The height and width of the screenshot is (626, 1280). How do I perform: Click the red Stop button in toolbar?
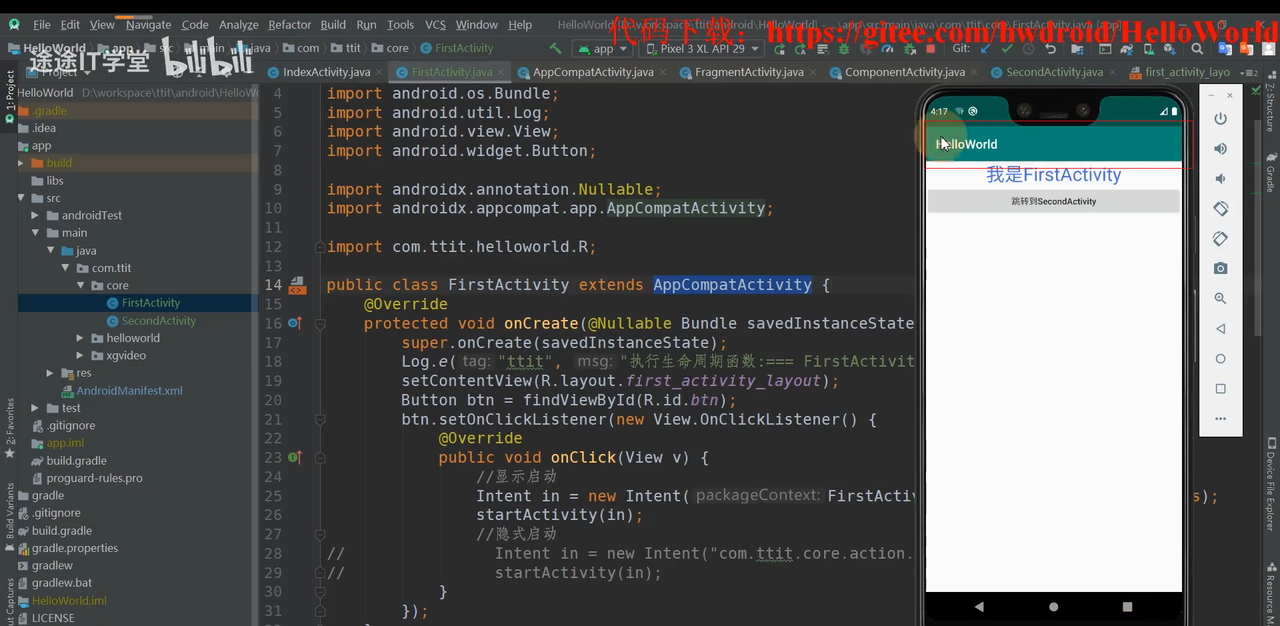[931, 48]
